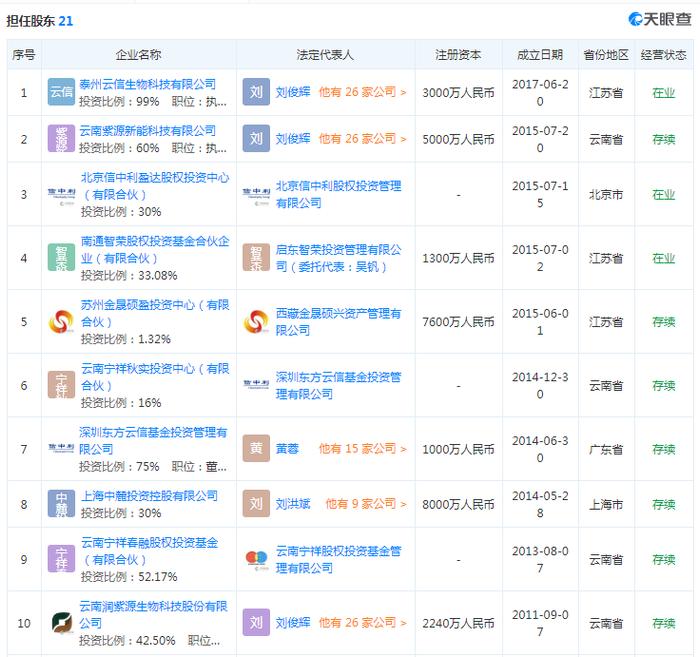Click the 黄 avatar beside 黄蓉
This screenshot has height=657, width=700.
tap(256, 448)
